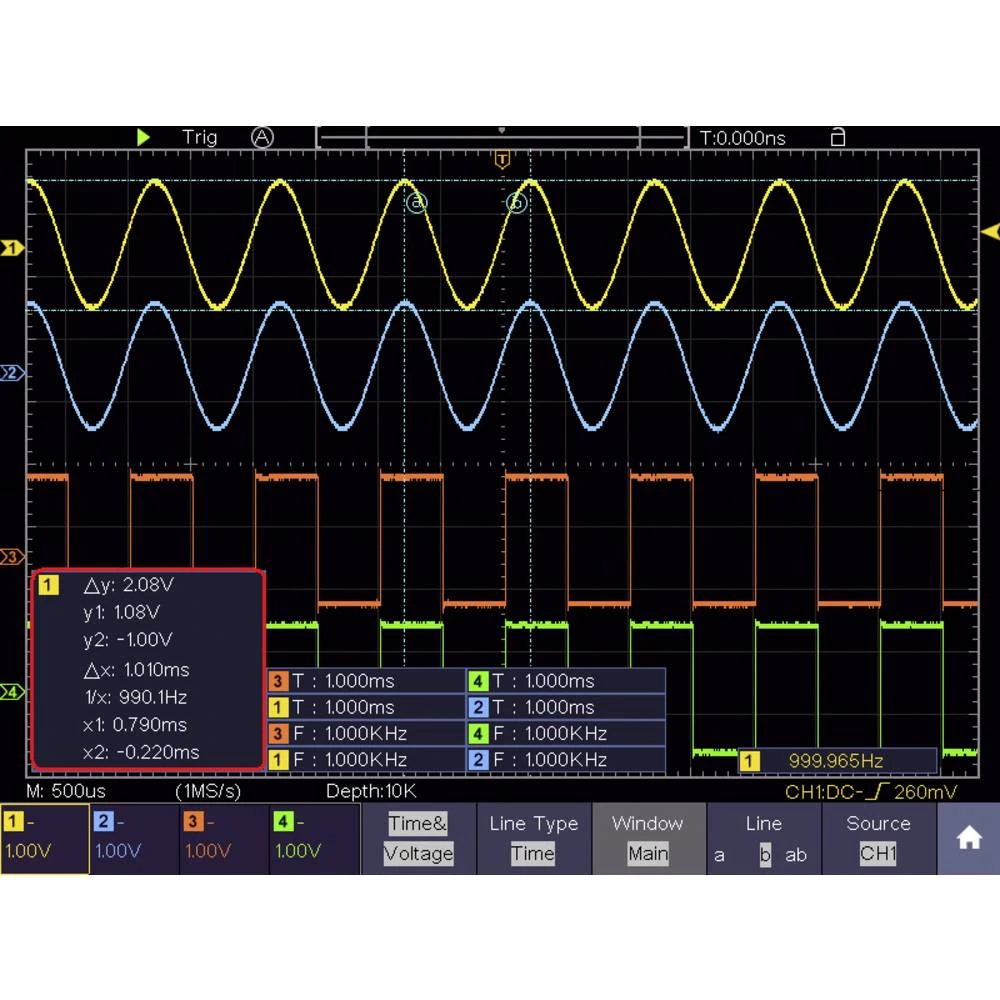Select line b in the Line menu

click(x=765, y=856)
